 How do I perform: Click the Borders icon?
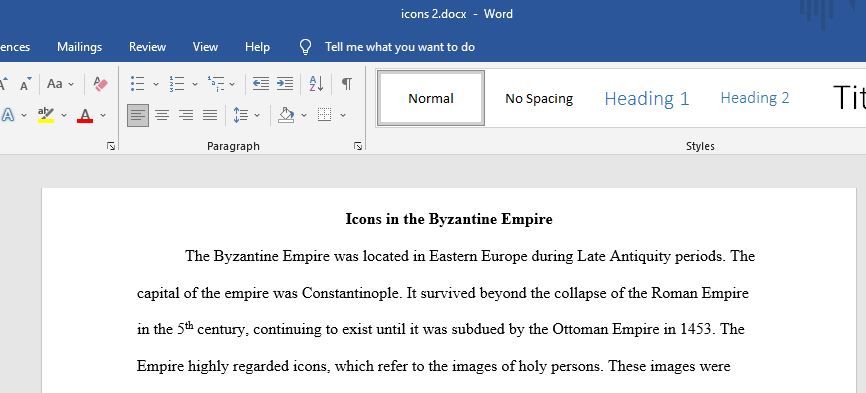point(325,115)
